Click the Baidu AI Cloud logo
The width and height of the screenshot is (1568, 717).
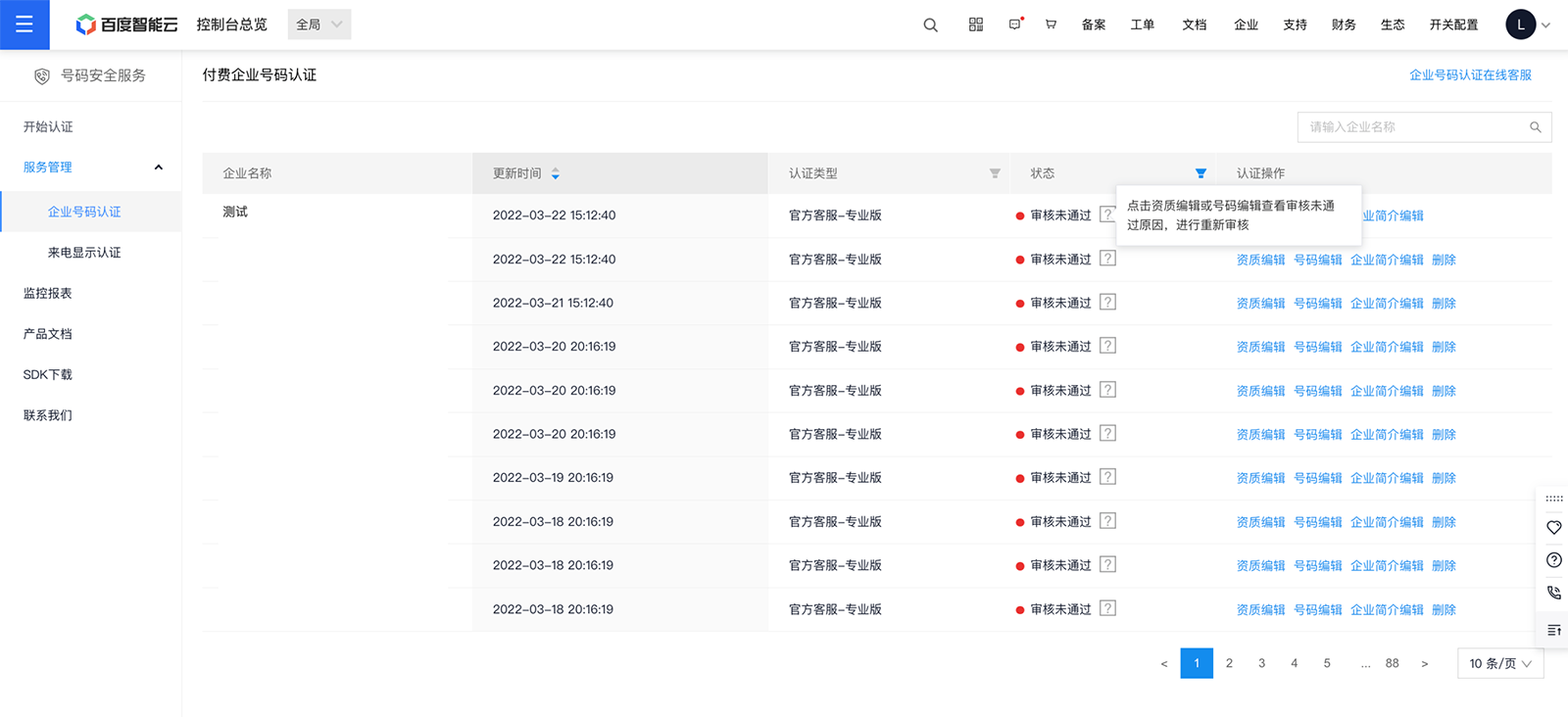127,24
